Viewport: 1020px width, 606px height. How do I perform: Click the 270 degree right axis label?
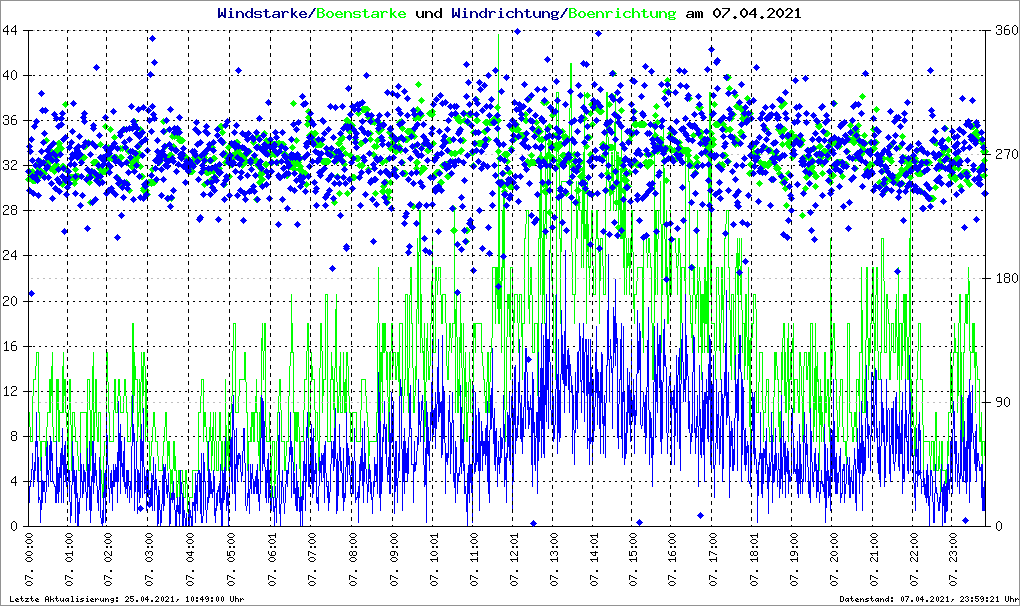tap(1005, 154)
